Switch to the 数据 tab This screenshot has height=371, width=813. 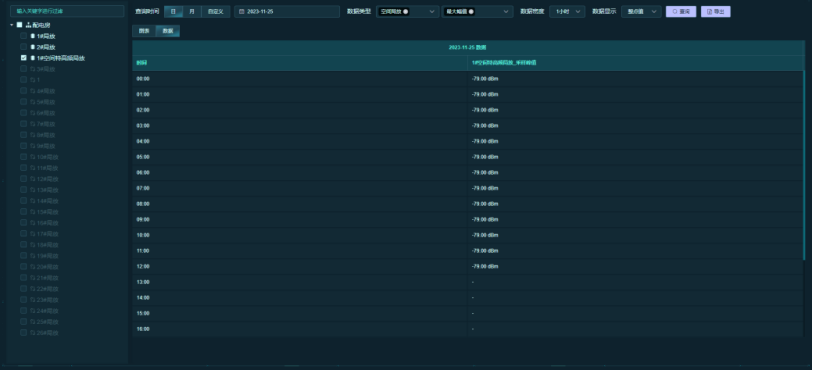(167, 31)
